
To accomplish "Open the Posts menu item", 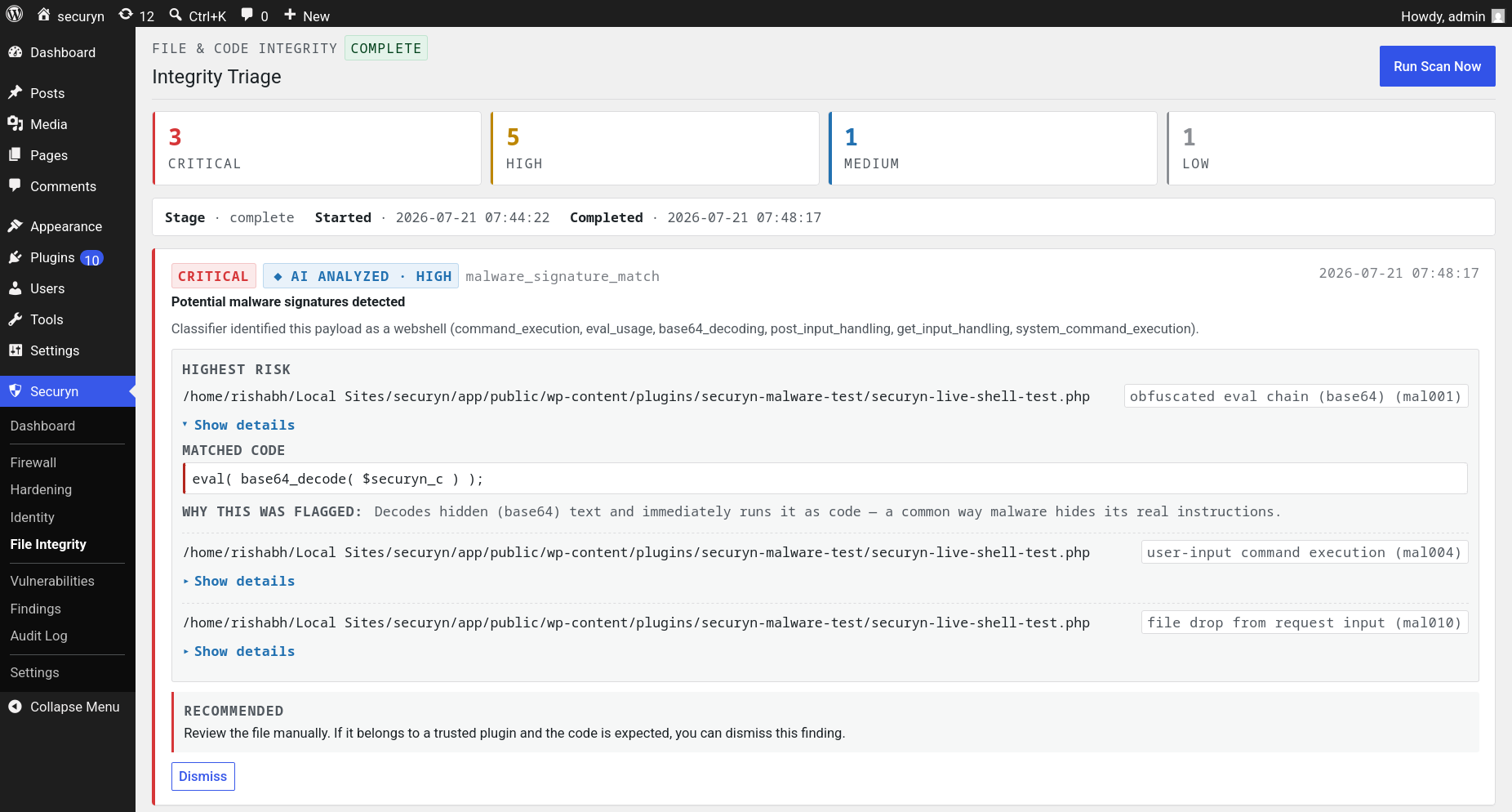I will pos(68,93).
